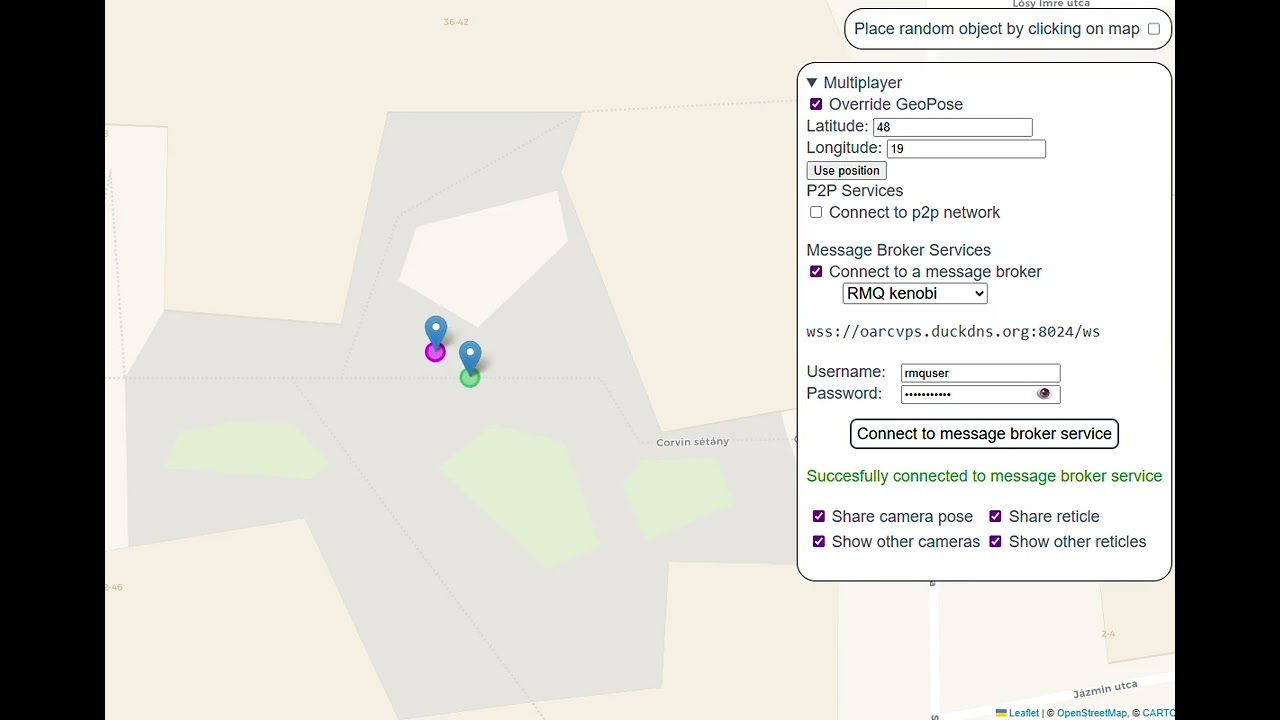
Task: Click the Succesfully connected status message
Action: coord(984,476)
